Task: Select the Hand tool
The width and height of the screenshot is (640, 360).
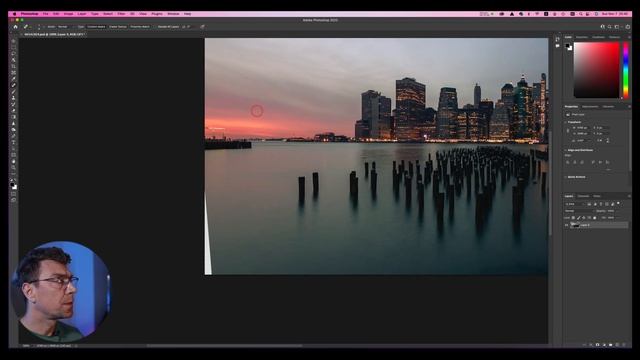Action: 13,161
